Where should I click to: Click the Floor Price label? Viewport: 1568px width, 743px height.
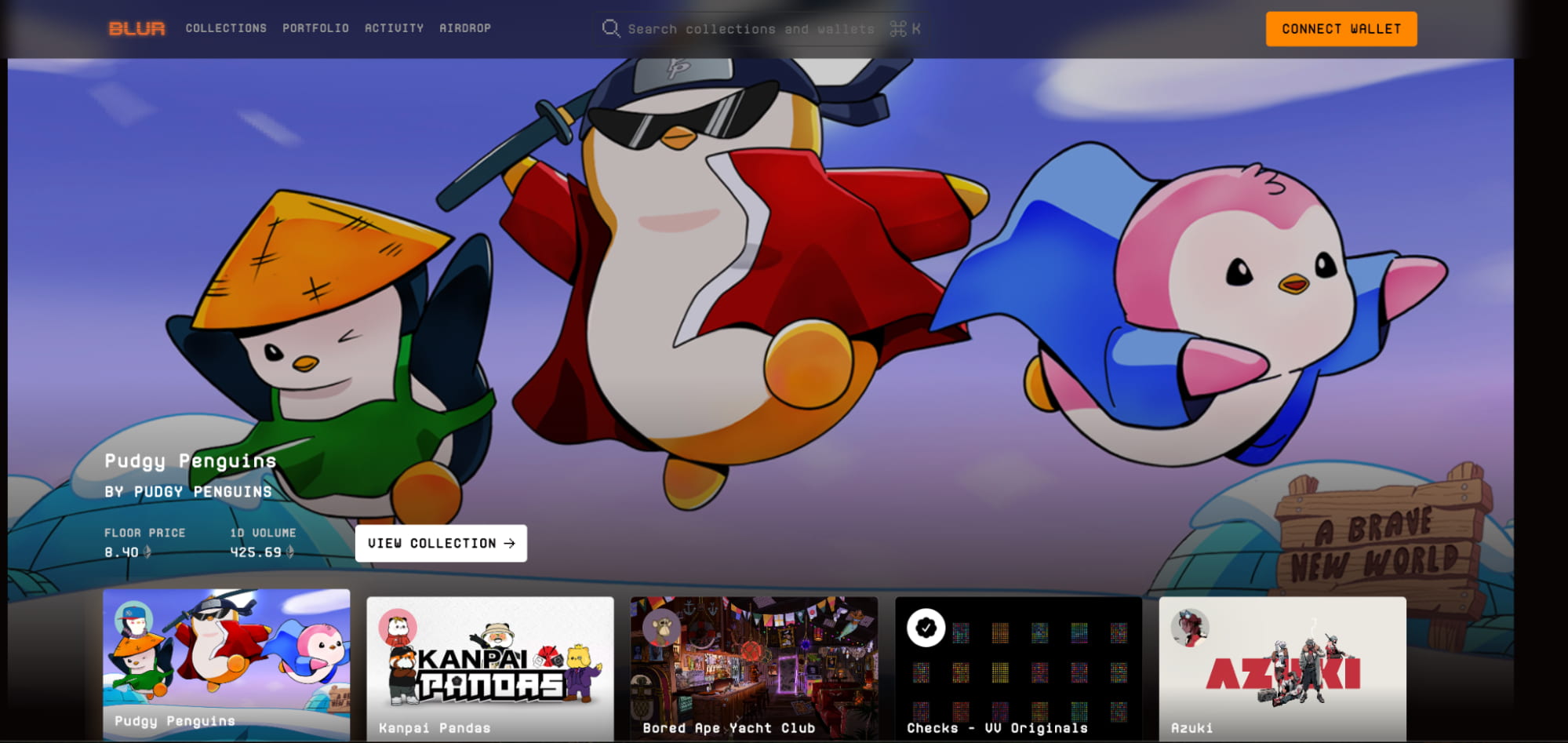[x=145, y=533]
